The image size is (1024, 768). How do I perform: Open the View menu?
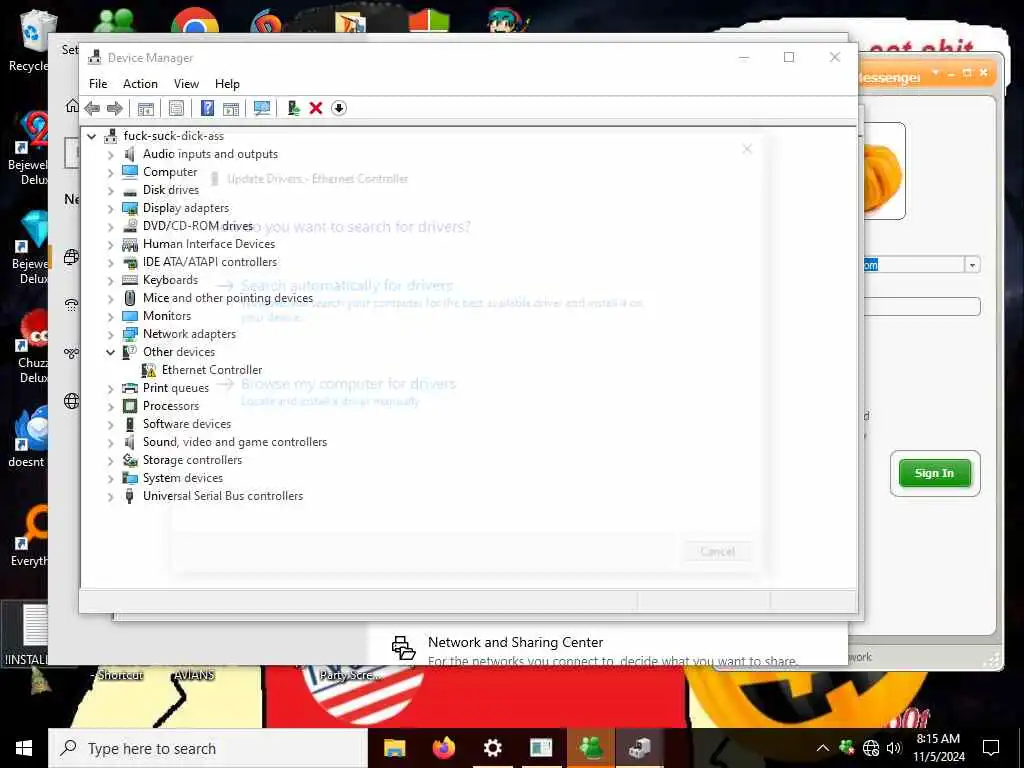pyautogui.click(x=186, y=84)
